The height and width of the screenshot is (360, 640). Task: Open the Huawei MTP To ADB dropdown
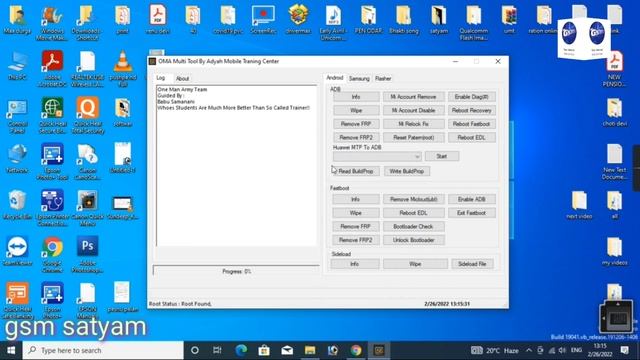(x=377, y=156)
